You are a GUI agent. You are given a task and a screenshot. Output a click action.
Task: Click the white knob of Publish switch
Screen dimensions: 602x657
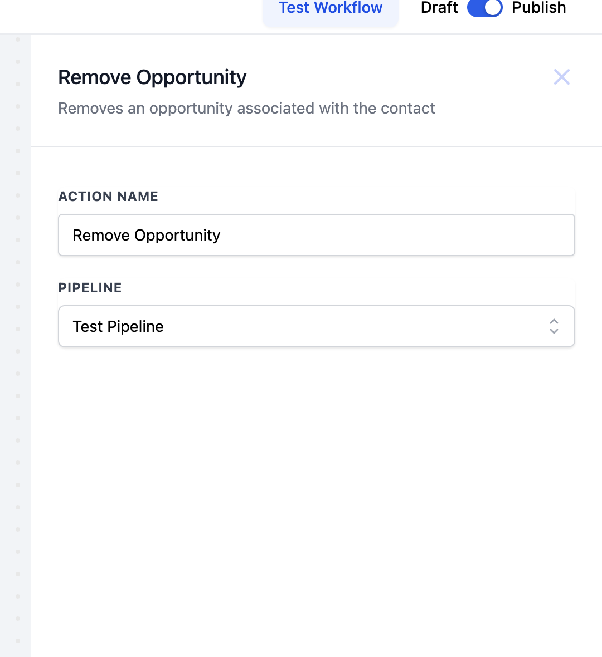[x=493, y=8]
